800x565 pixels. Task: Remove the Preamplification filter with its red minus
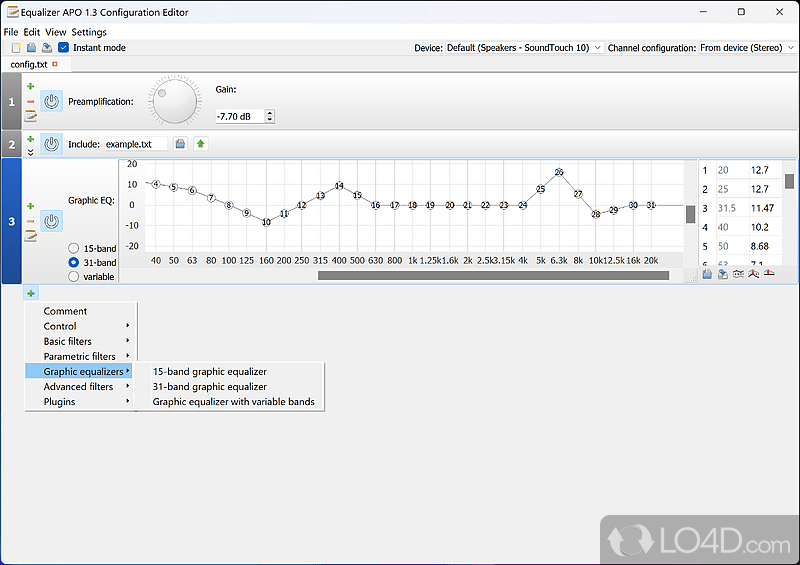(31, 102)
